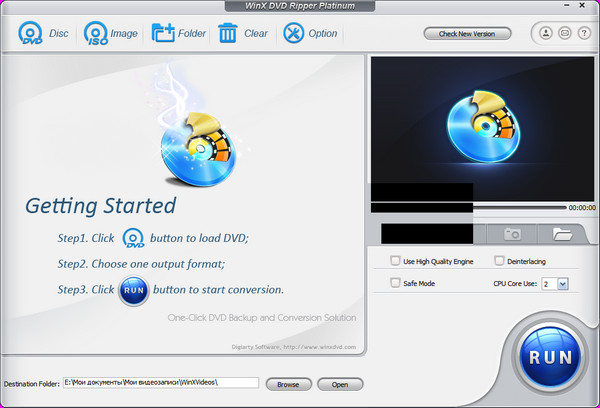Load a DVD Folder

(x=179, y=33)
